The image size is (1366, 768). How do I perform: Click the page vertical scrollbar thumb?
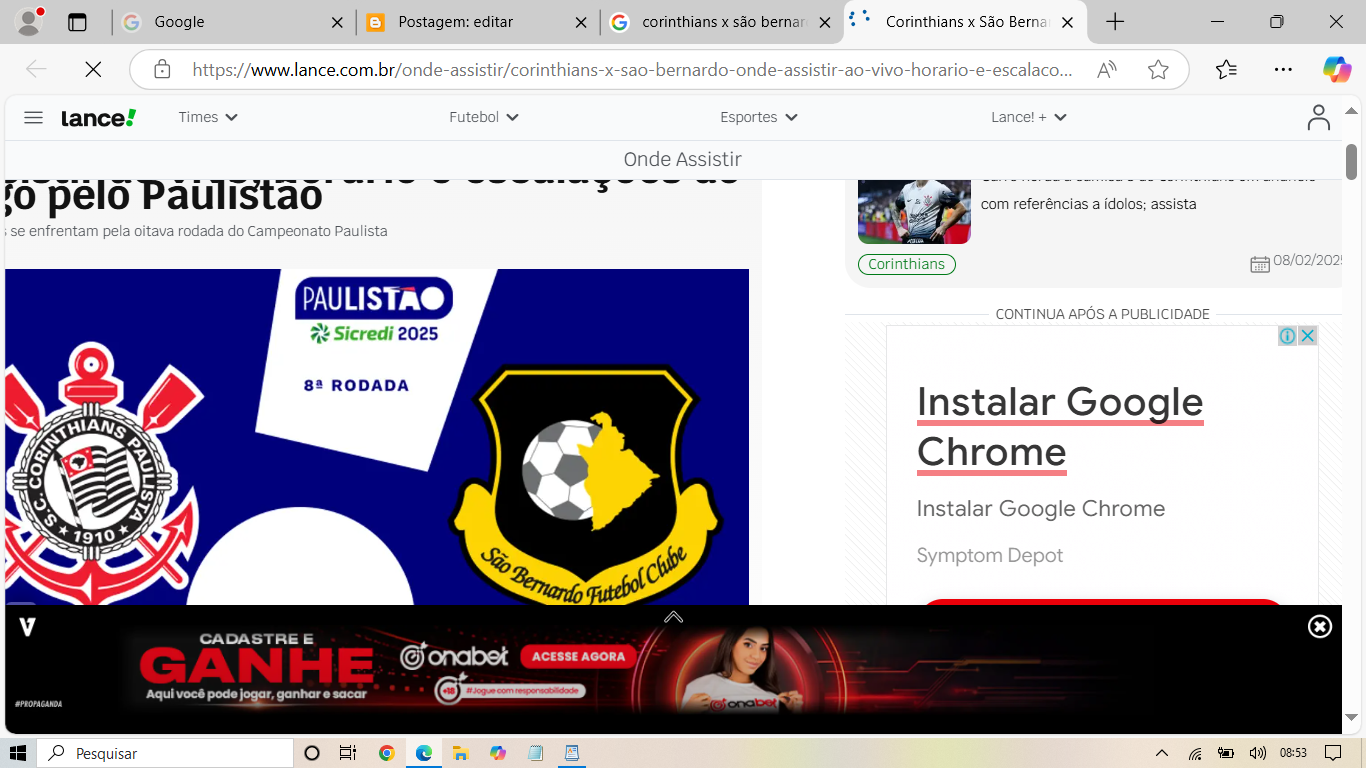(1351, 161)
